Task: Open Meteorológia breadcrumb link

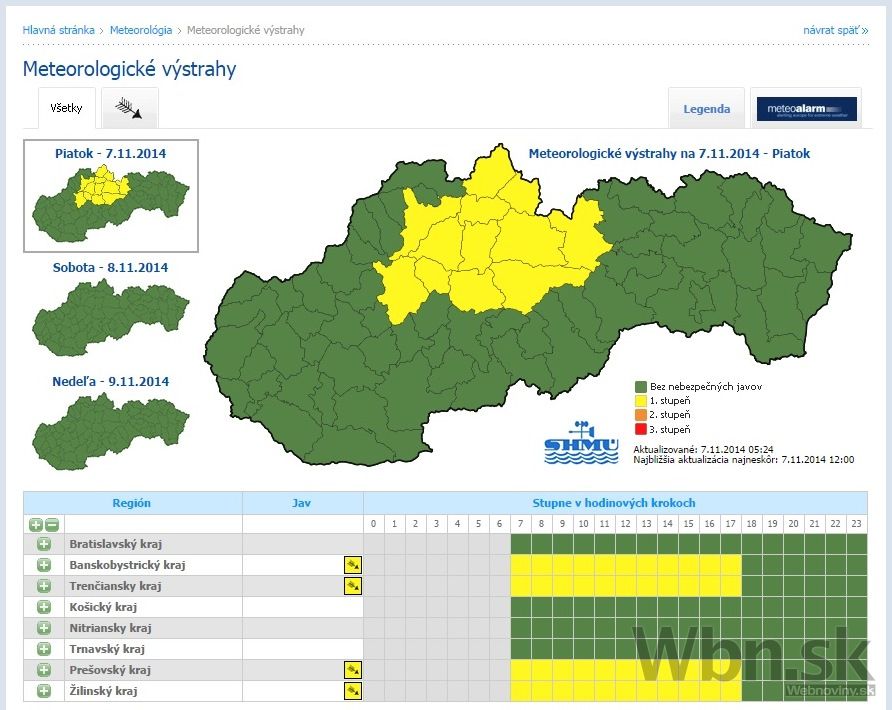Action: [141, 30]
